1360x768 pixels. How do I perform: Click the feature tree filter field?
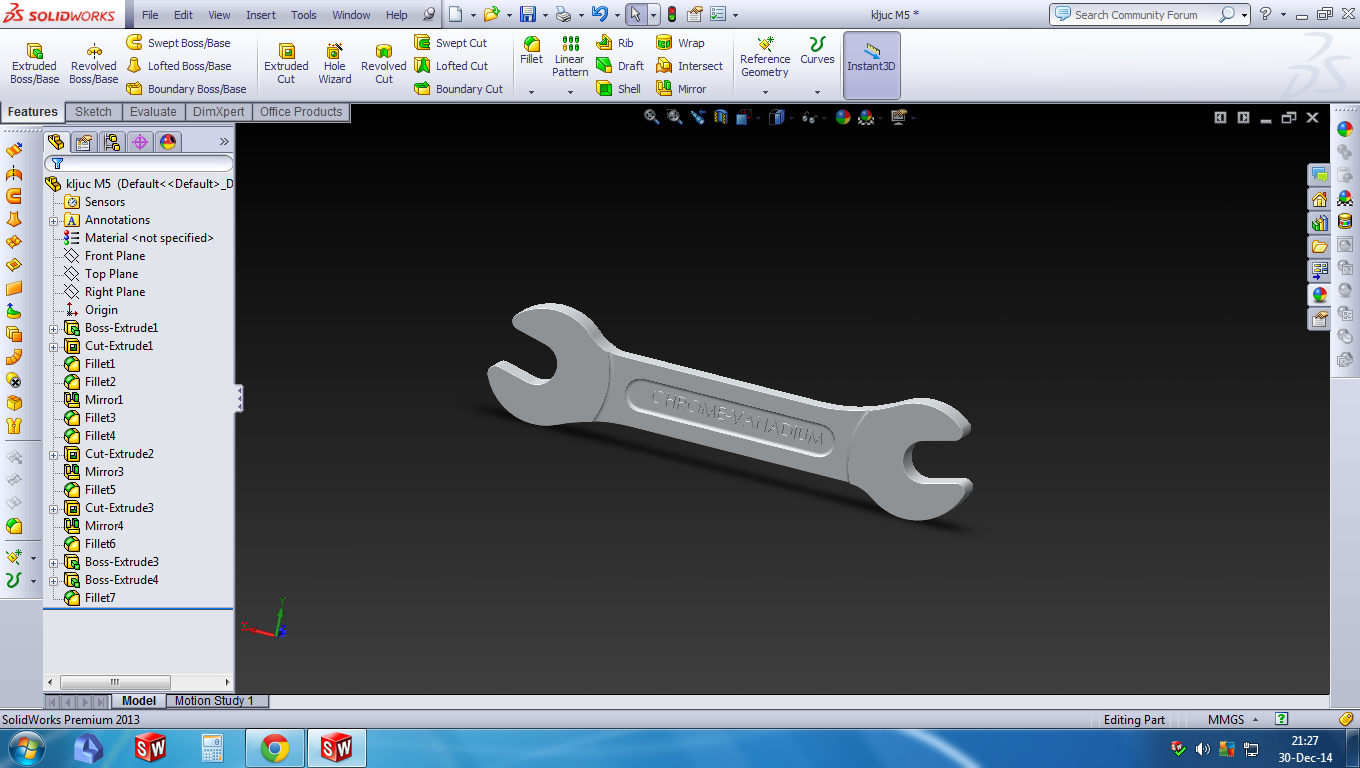pyautogui.click(x=139, y=163)
